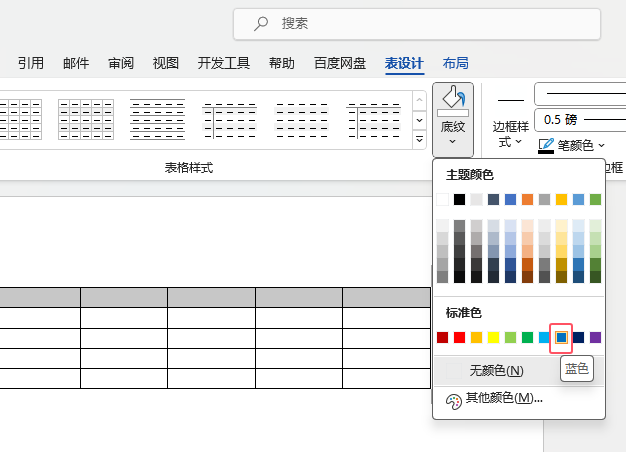Select the orange standard color swatch
The width and height of the screenshot is (626, 452).
(476, 337)
